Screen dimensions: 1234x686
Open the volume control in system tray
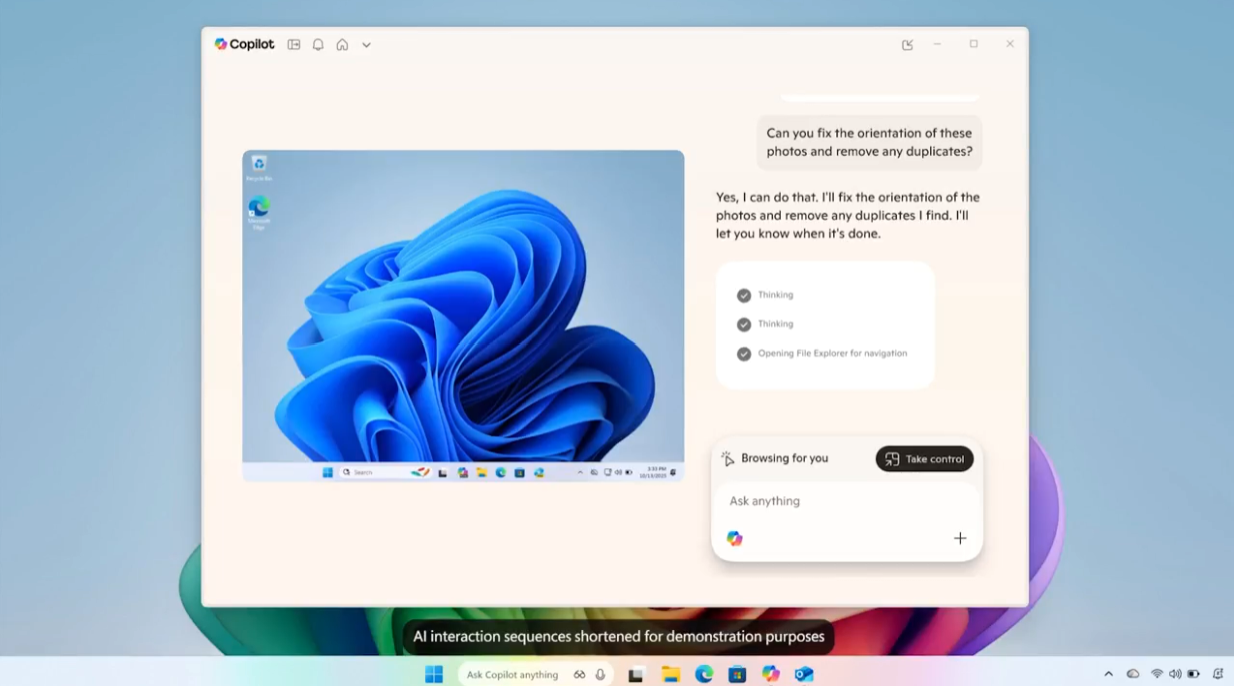[1175, 675]
